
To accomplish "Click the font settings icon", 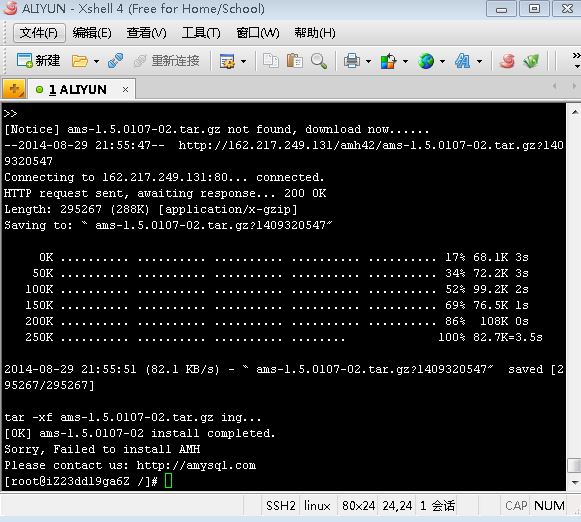I will pos(463,61).
